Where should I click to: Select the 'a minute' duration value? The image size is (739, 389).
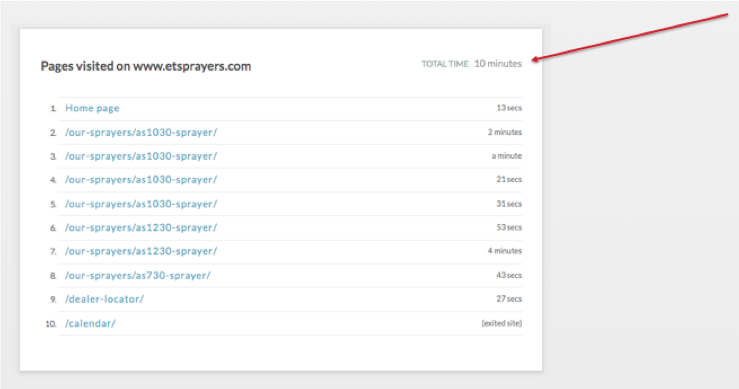click(507, 156)
